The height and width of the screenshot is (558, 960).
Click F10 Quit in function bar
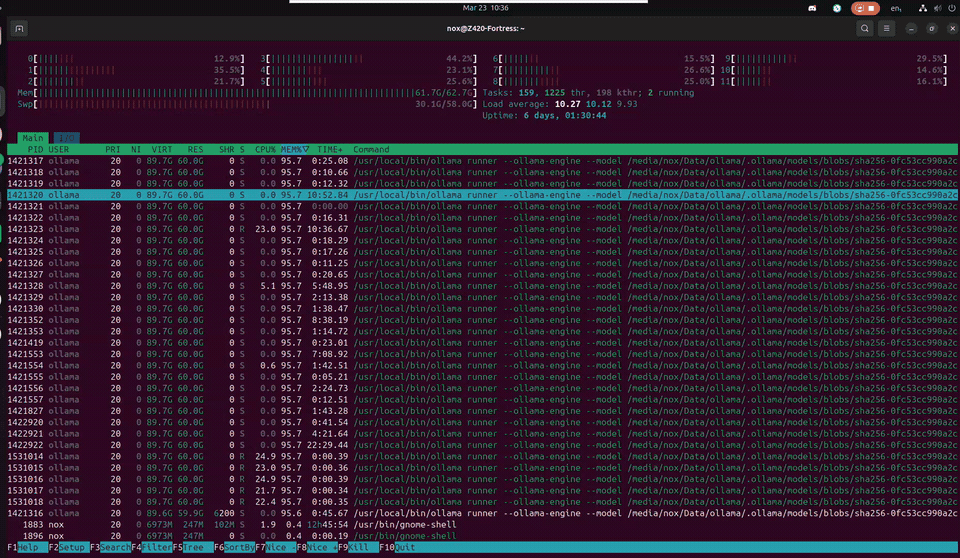[x=397, y=548]
